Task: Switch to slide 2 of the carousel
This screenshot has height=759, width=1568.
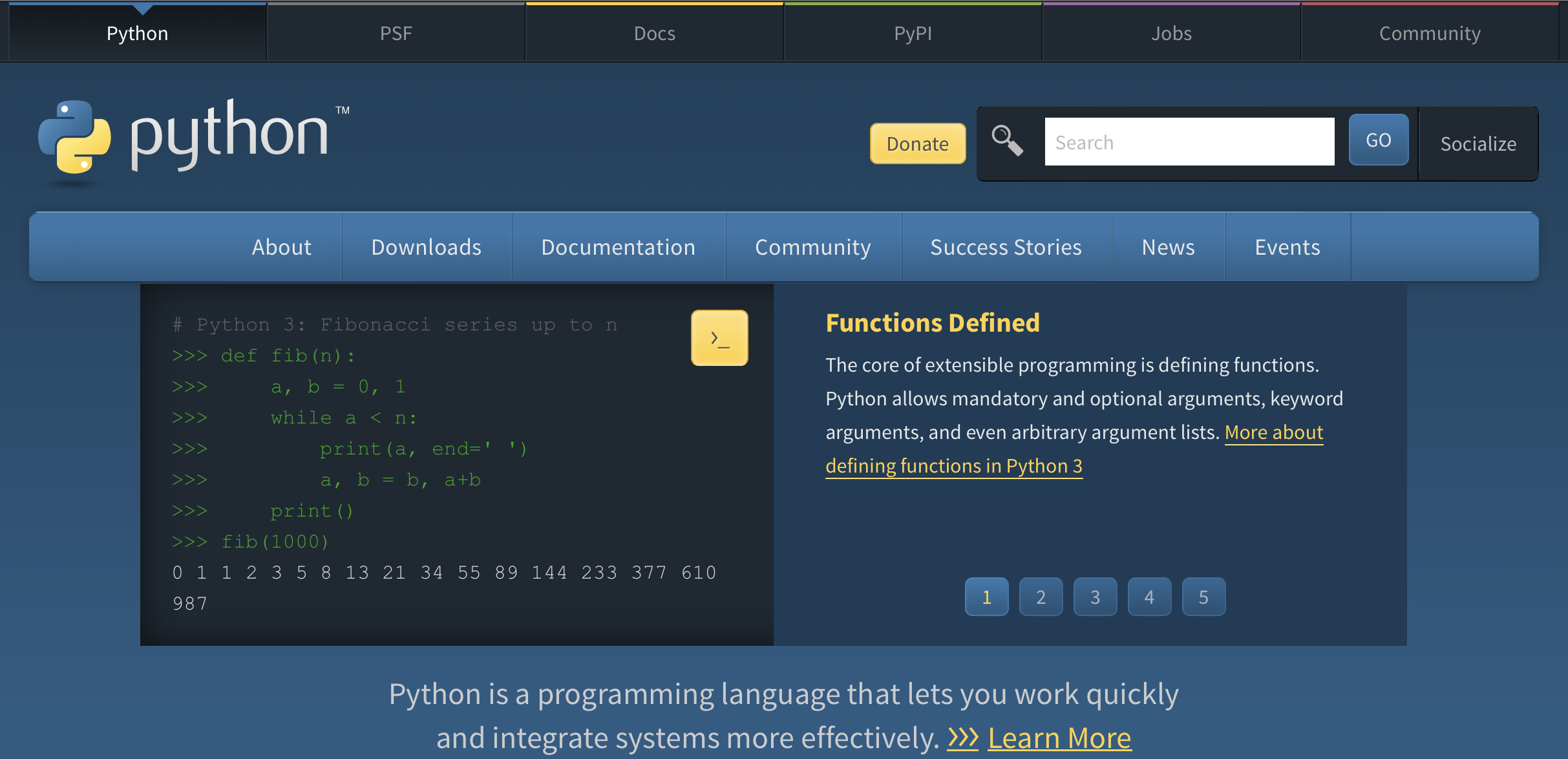Action: tap(1041, 597)
